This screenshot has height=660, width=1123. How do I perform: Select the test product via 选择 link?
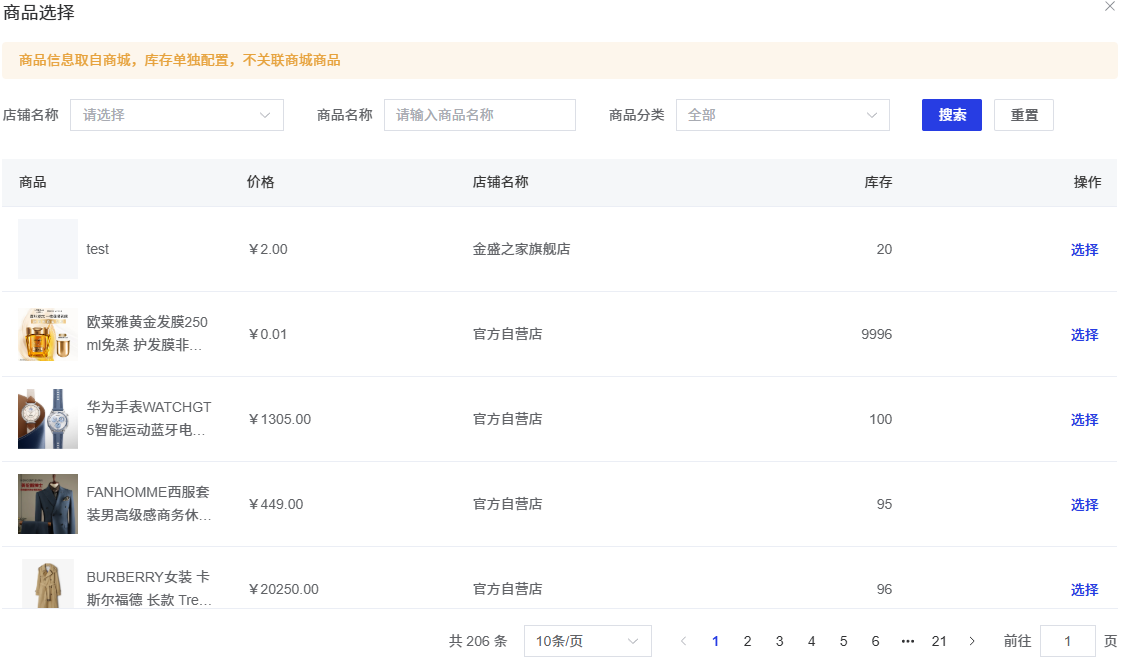[x=1084, y=250]
